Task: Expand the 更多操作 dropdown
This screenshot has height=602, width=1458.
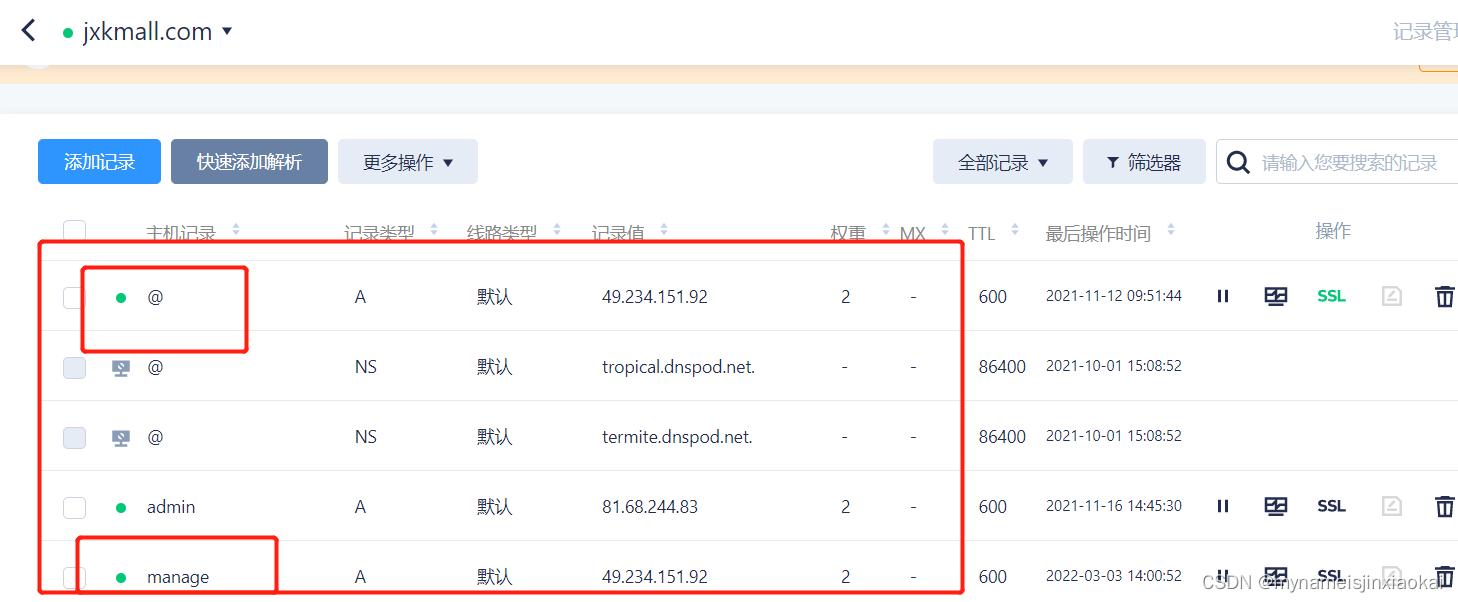Action: (x=408, y=161)
